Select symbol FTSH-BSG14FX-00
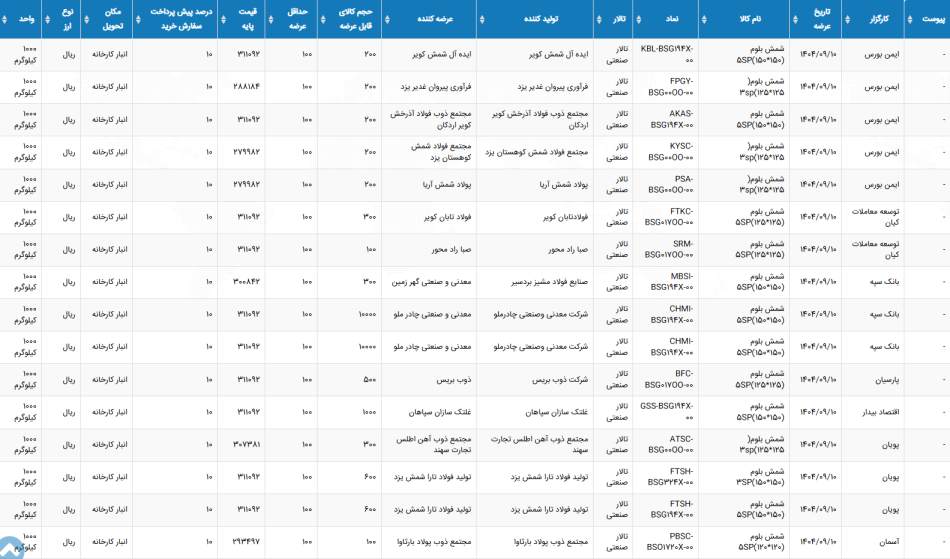Viewport: 950px width, 559px height. coord(672,509)
